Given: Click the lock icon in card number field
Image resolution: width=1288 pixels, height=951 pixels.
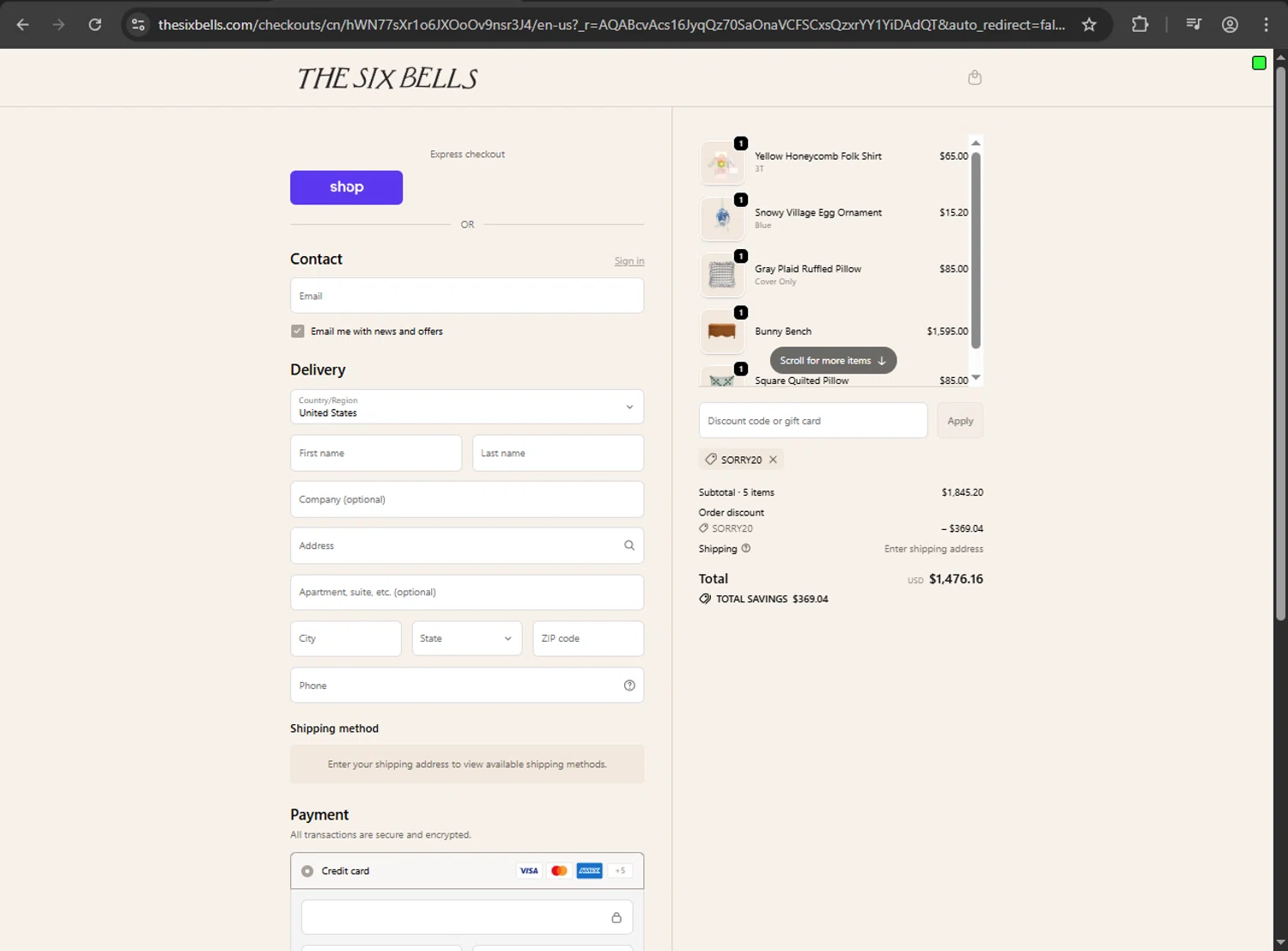Looking at the screenshot, I should pyautogui.click(x=616, y=917).
